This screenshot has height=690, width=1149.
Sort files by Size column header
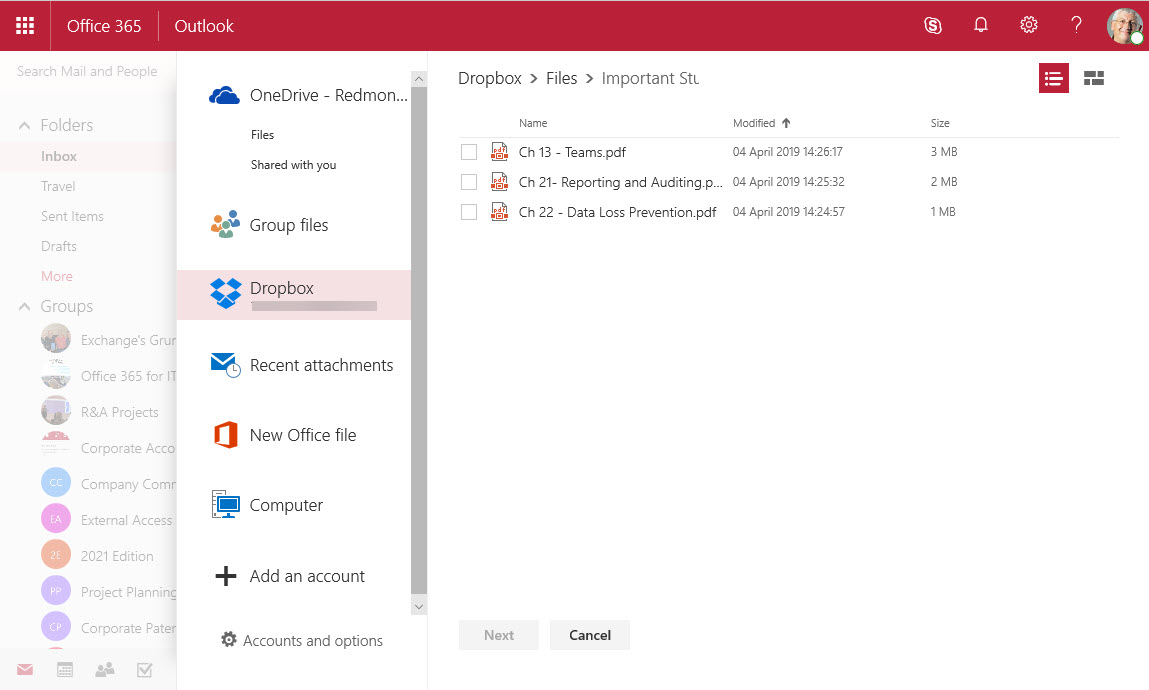940,123
